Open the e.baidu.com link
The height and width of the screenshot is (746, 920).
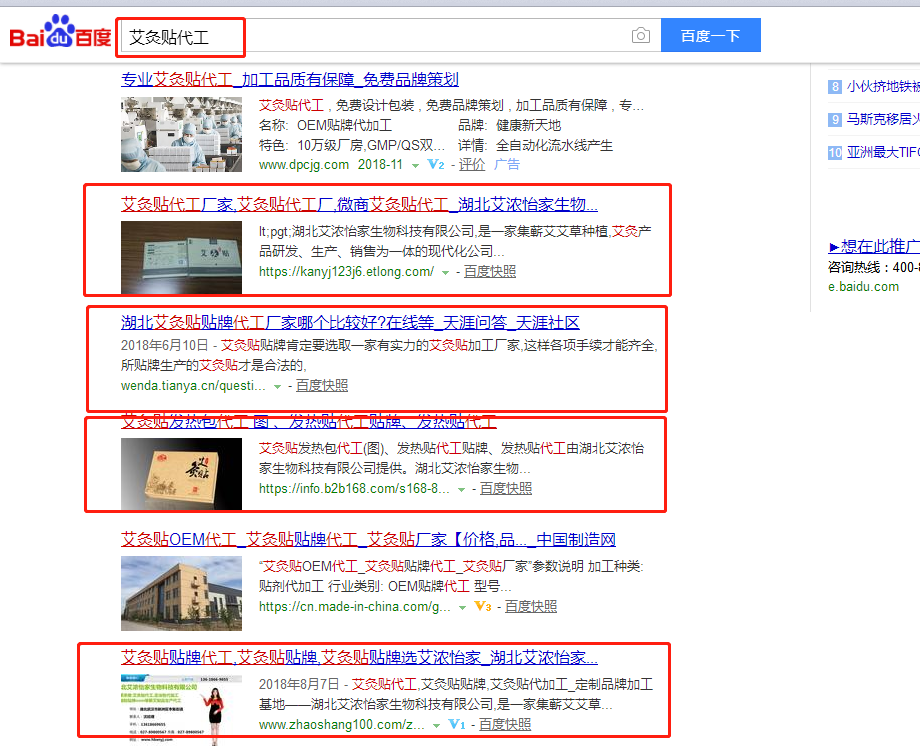click(x=863, y=286)
